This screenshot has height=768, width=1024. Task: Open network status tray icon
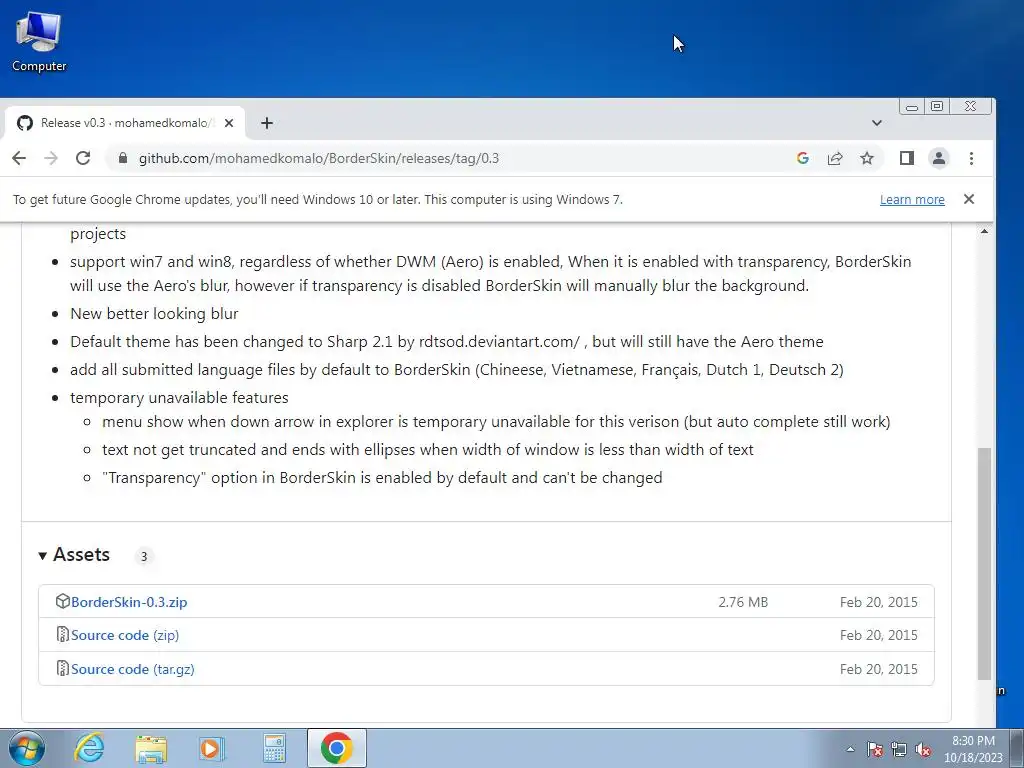click(x=899, y=749)
